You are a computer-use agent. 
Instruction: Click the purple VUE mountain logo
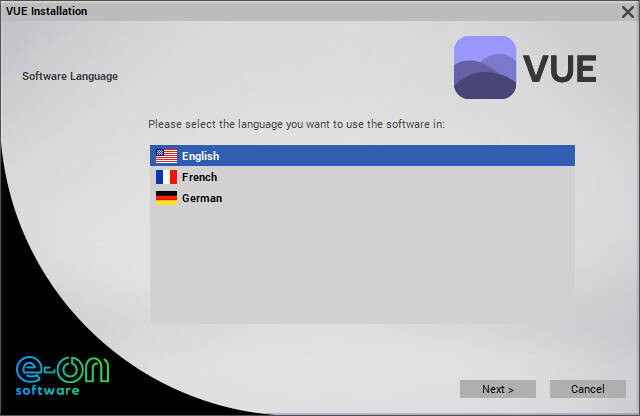[x=485, y=68]
